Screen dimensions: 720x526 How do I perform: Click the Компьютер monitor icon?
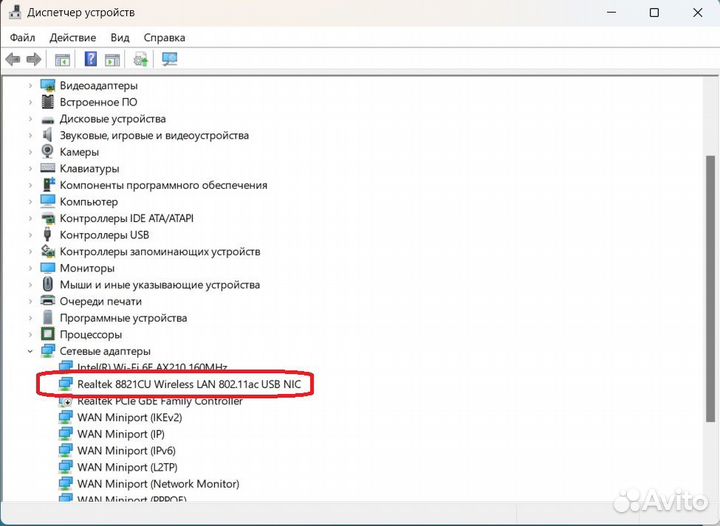pos(48,201)
